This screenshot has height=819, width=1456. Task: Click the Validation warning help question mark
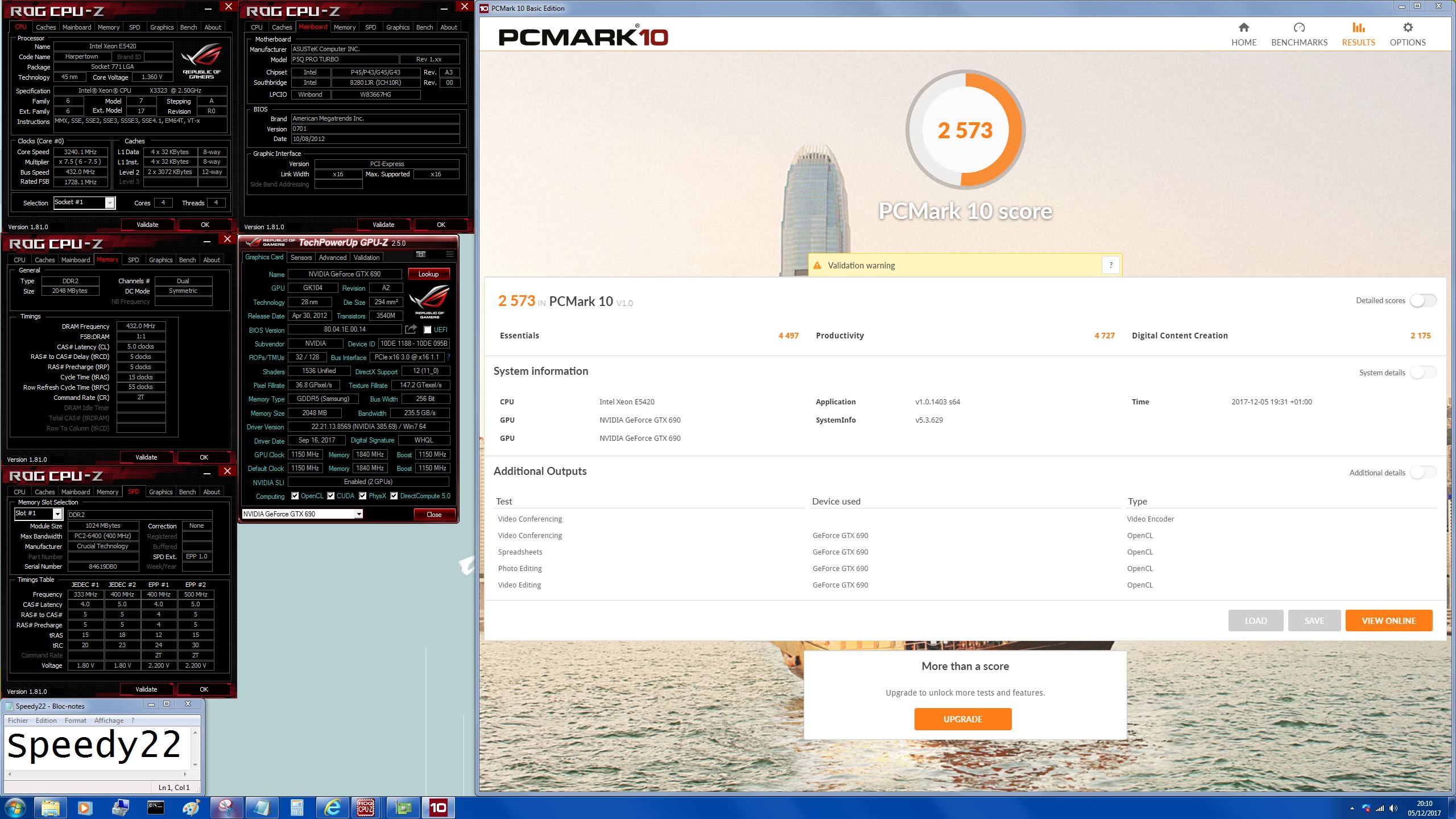(1110, 265)
